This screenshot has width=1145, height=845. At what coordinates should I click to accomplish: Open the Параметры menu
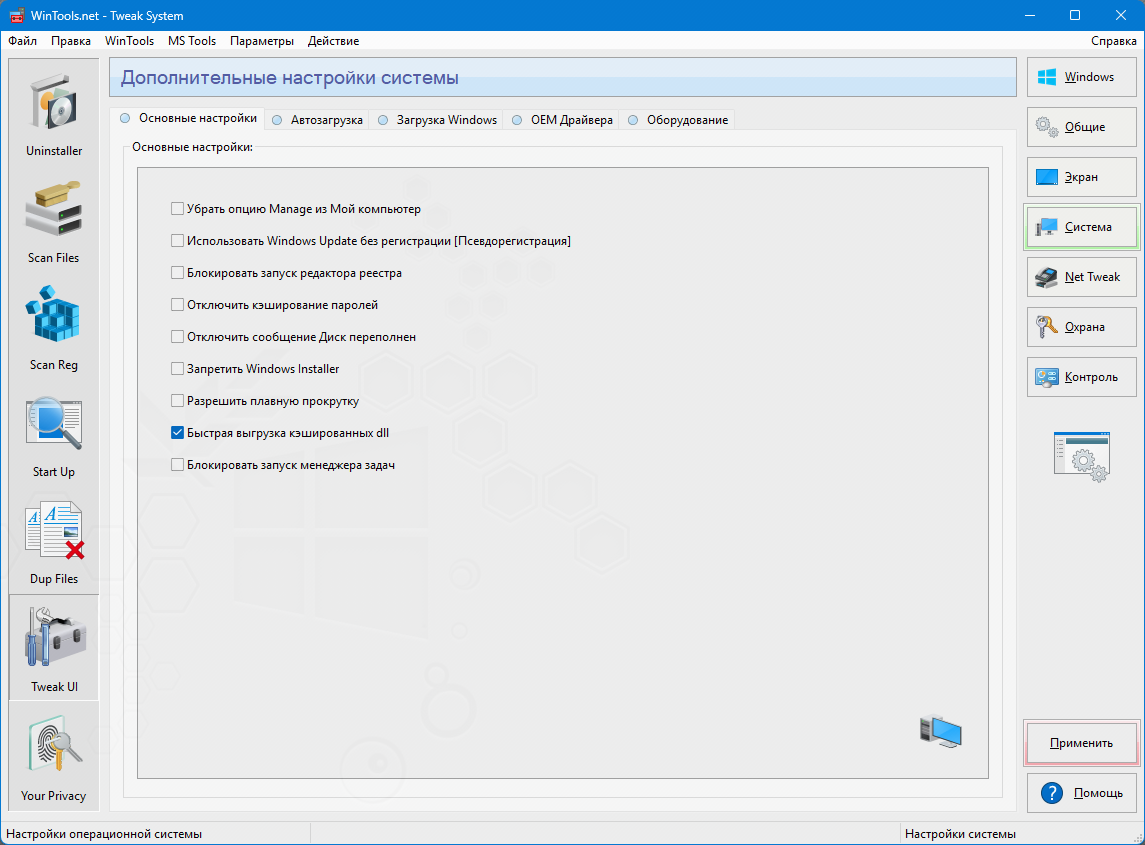262,41
